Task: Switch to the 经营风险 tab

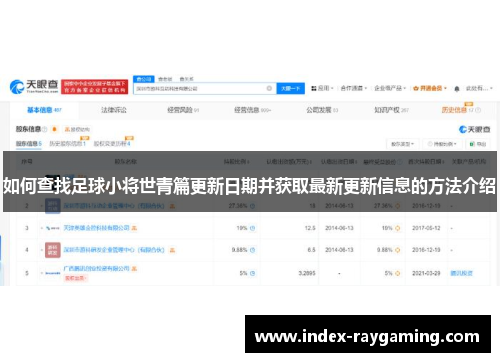Action: pos(183,110)
